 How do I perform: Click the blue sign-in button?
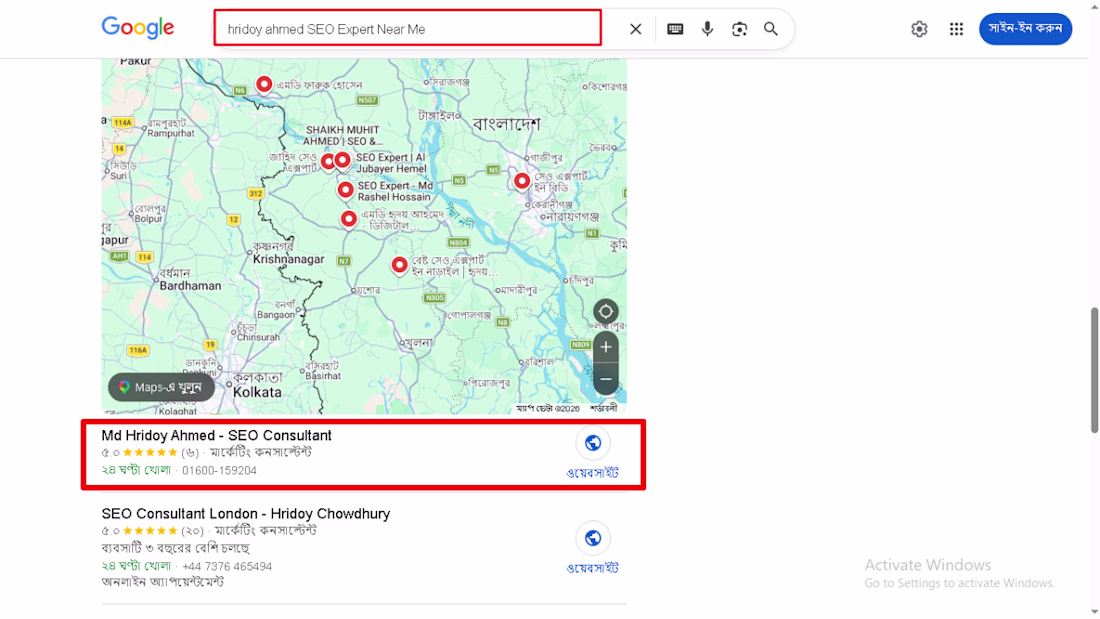click(x=1025, y=29)
